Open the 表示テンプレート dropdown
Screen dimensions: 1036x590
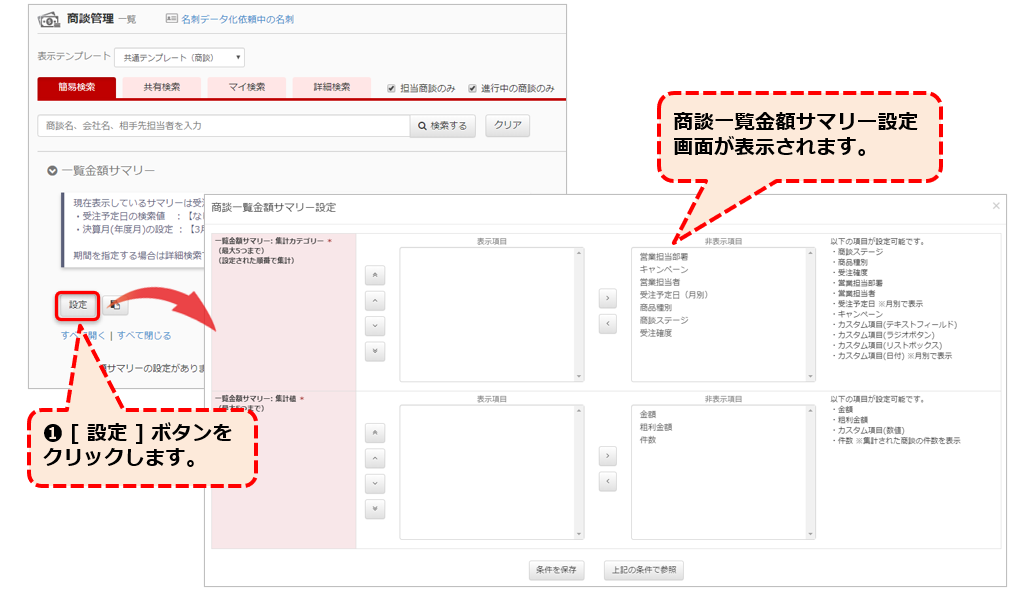click(x=178, y=58)
